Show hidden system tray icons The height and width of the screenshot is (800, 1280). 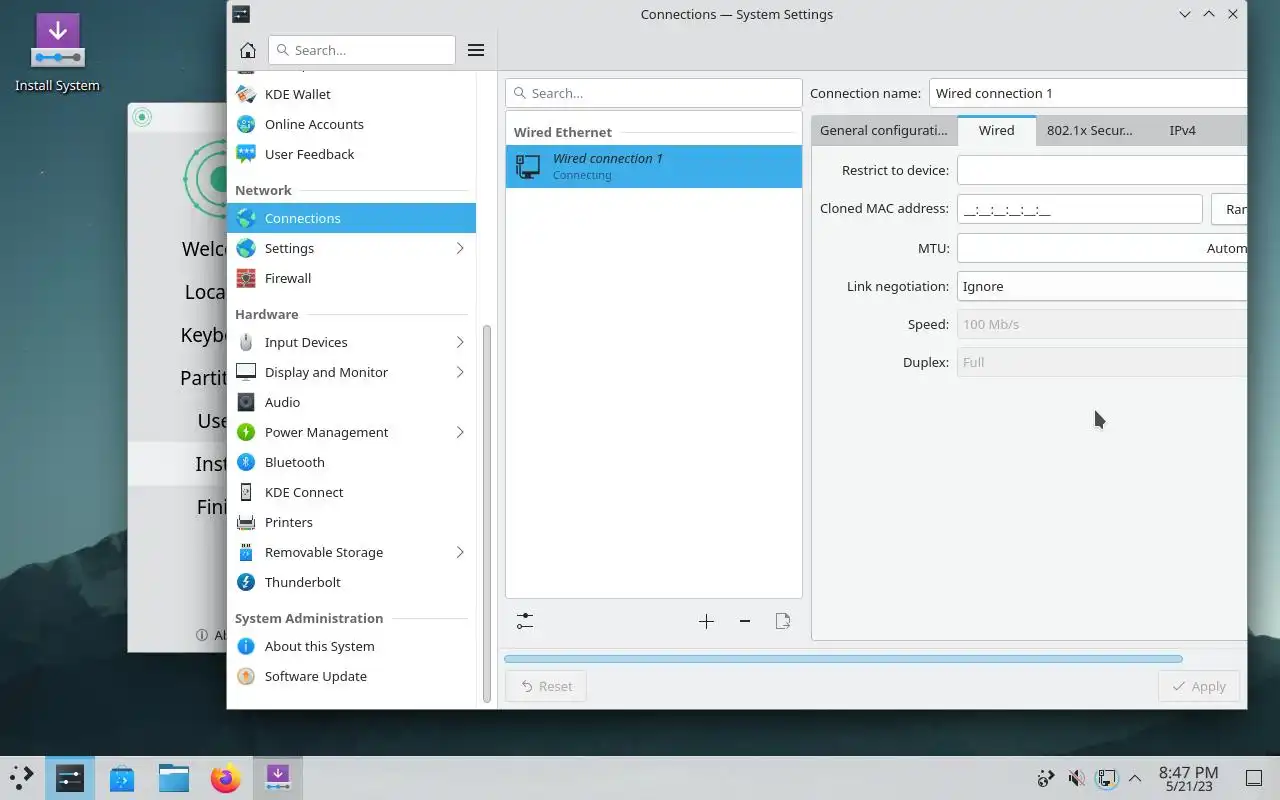pos(1135,777)
